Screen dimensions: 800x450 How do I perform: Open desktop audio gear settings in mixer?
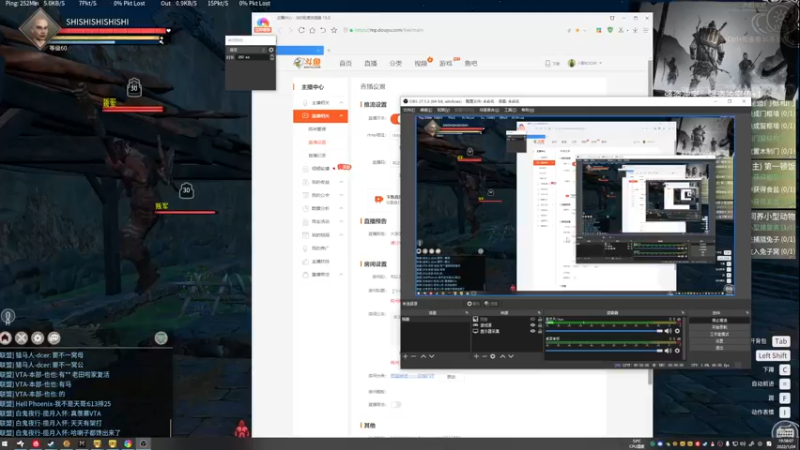click(677, 351)
